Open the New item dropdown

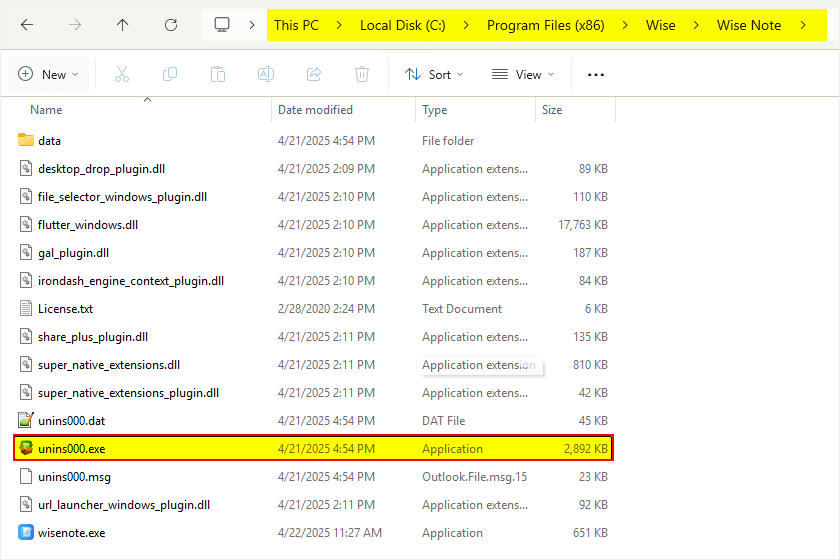48,74
